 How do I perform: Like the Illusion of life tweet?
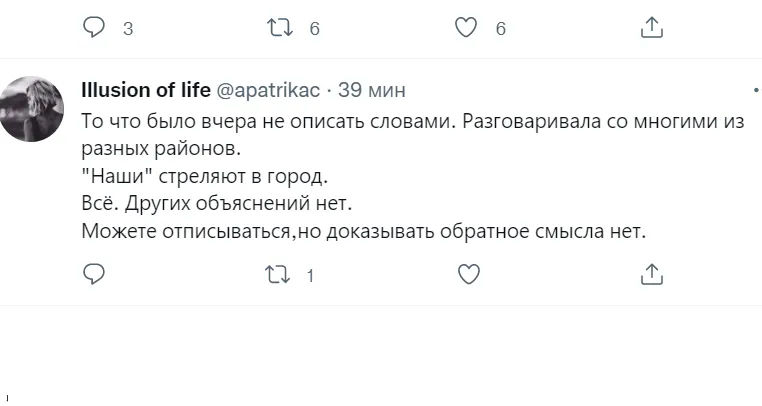pyautogui.click(x=466, y=274)
